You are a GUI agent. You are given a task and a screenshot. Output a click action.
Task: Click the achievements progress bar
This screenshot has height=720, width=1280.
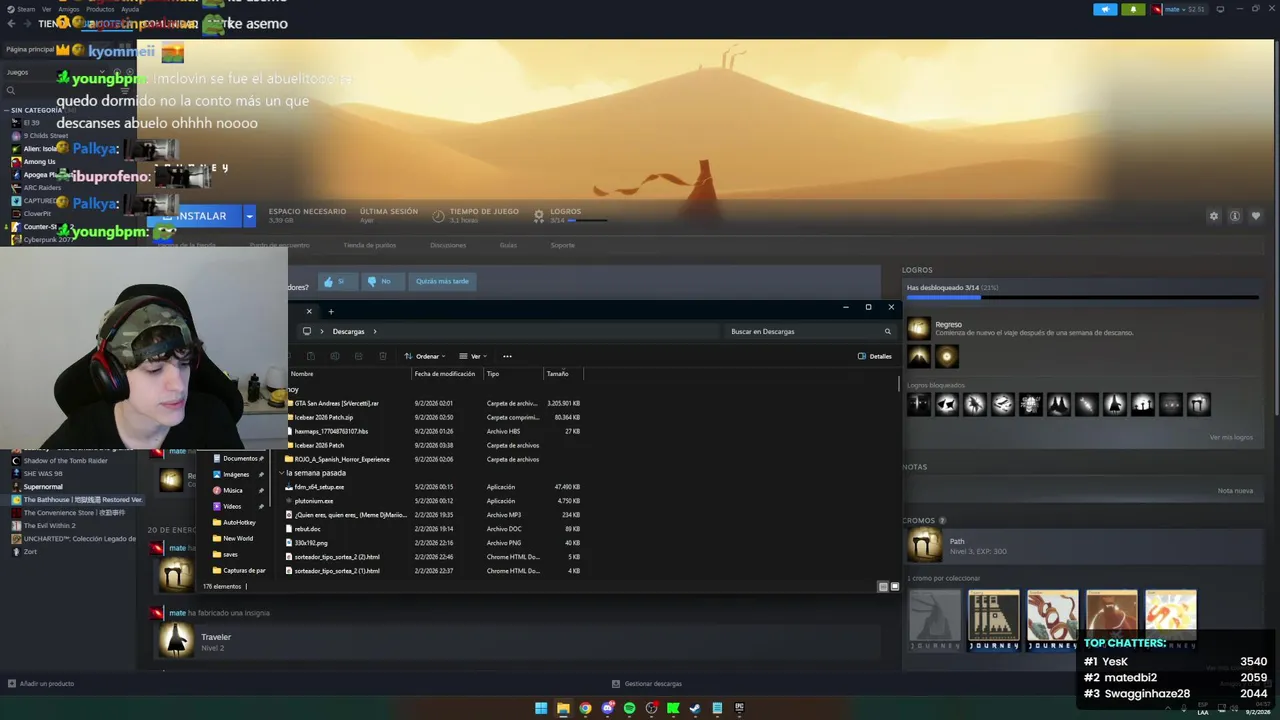[1082, 297]
